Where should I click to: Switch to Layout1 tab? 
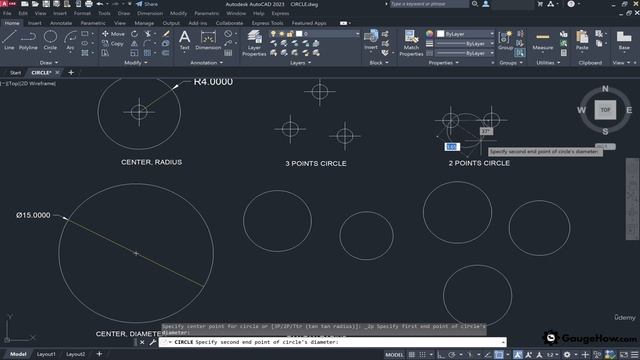point(46,354)
